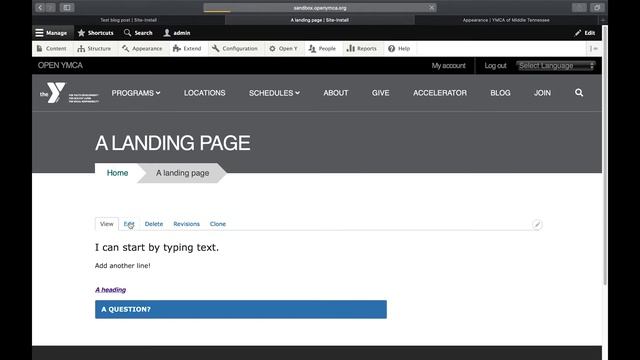Click 'A LANDING PAGE' title heading
Image resolution: width=640 pixels, height=360 pixels.
(x=173, y=143)
